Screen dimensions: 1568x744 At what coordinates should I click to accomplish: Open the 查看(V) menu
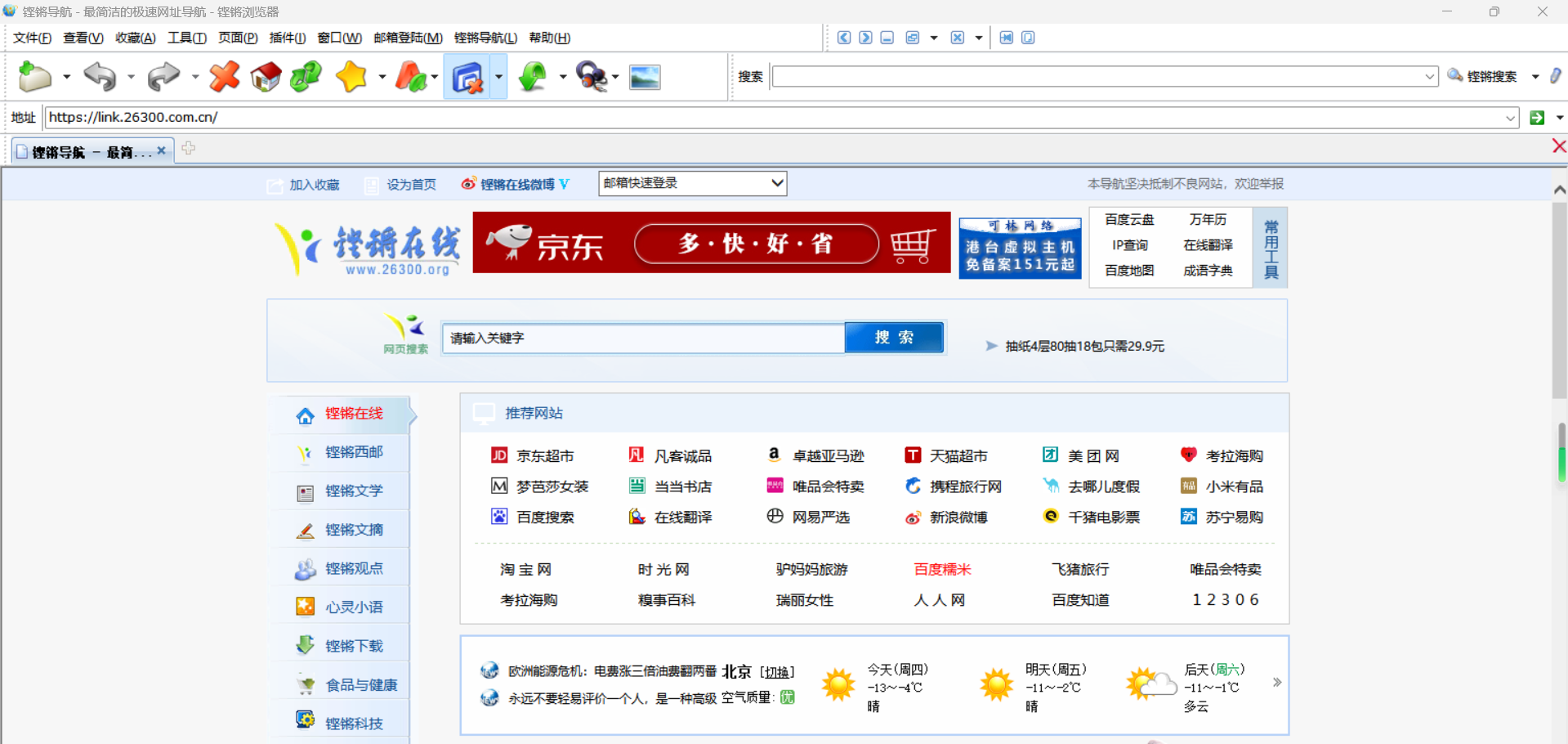tap(83, 38)
